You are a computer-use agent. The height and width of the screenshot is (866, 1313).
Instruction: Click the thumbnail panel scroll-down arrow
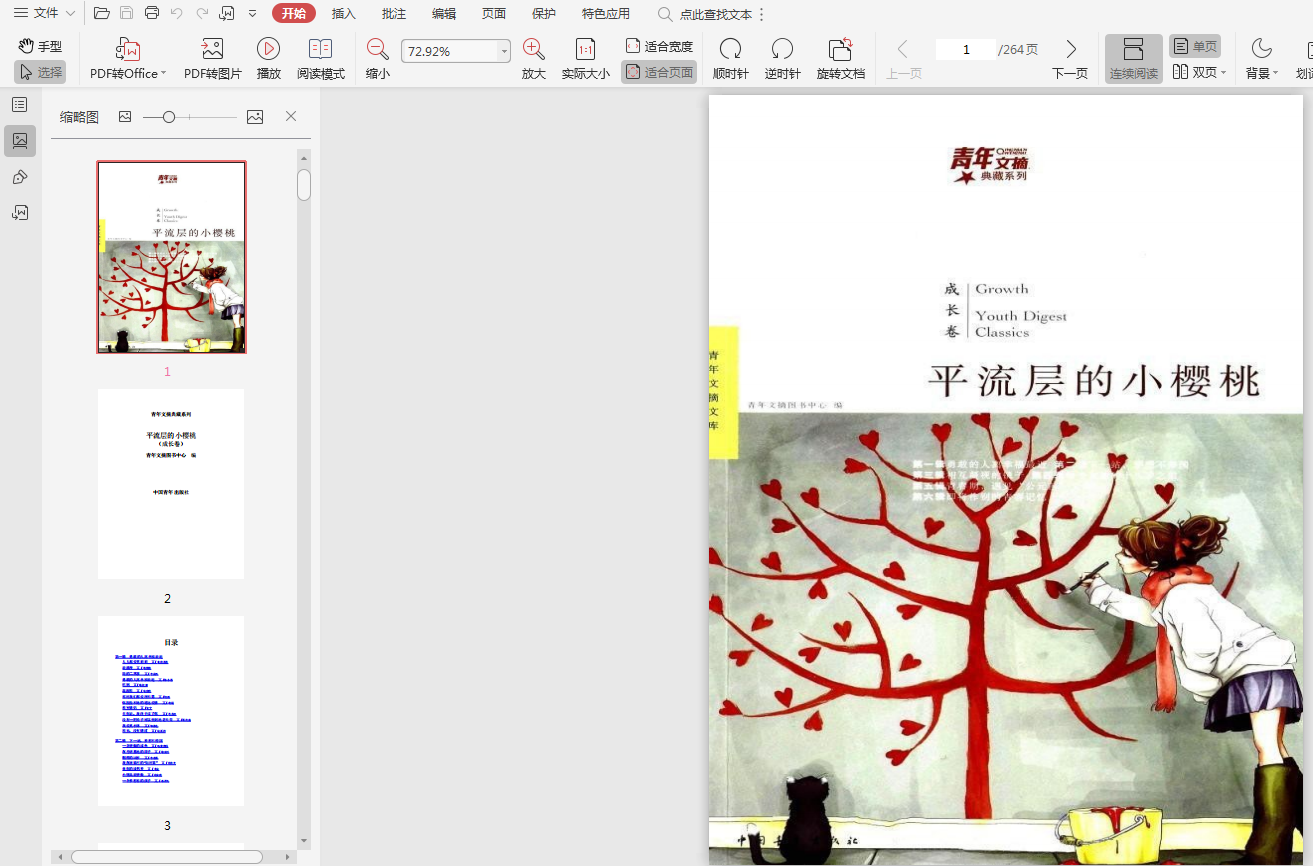click(x=304, y=841)
